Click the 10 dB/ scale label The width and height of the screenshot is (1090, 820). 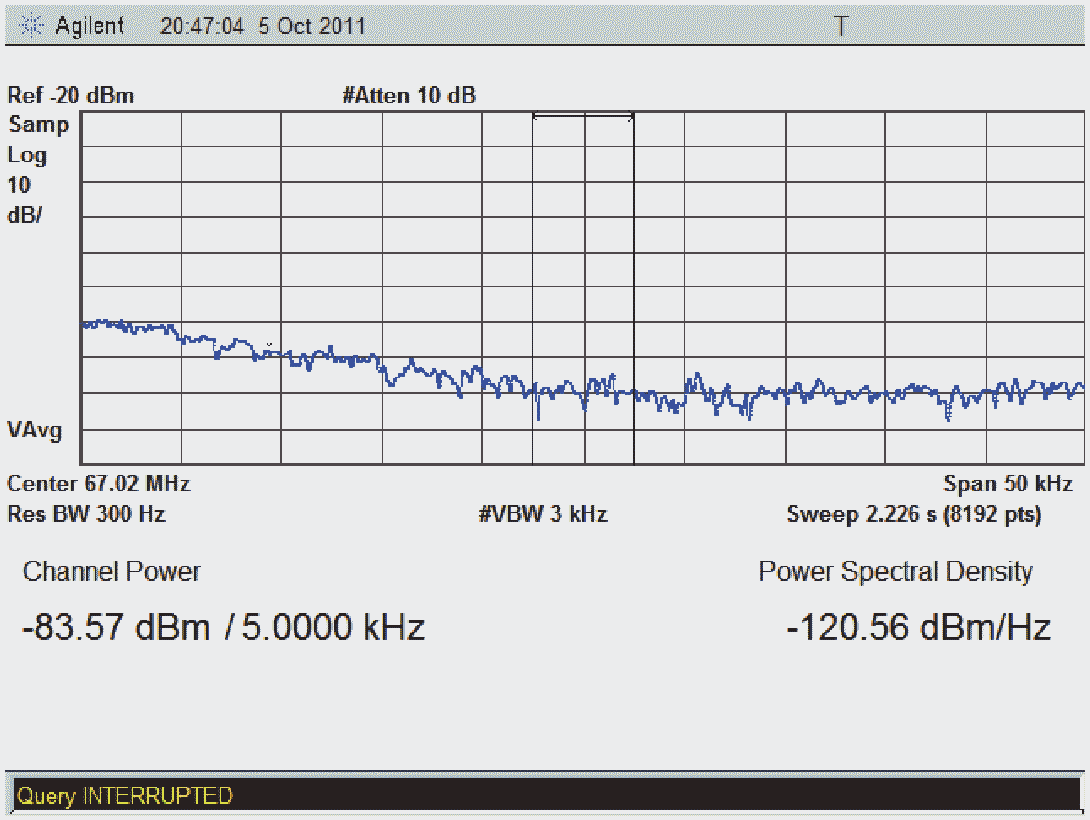(x=24, y=199)
